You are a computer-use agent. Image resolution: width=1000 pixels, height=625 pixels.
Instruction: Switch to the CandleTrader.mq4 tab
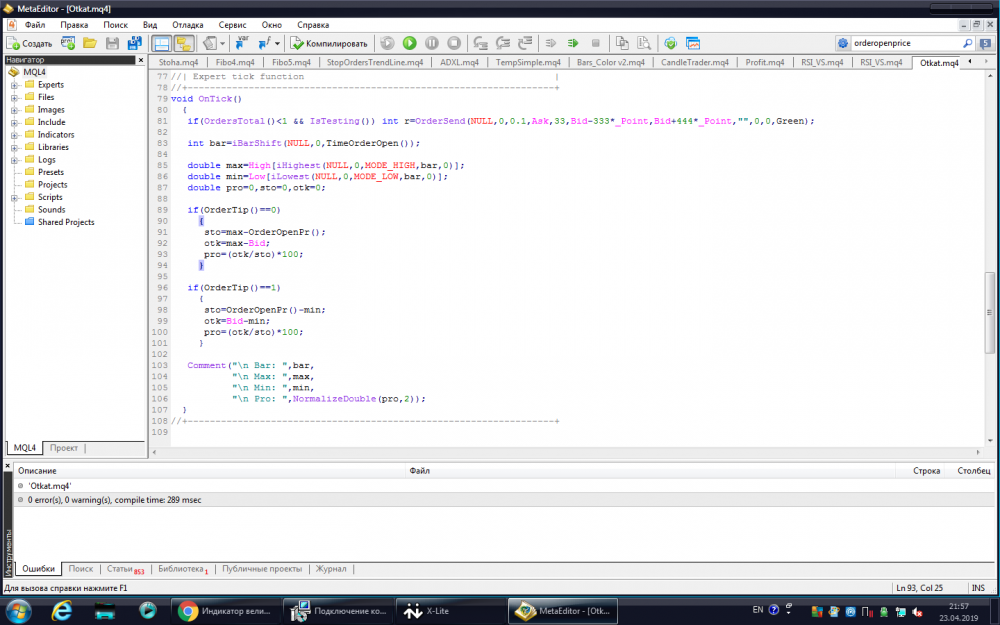695,62
